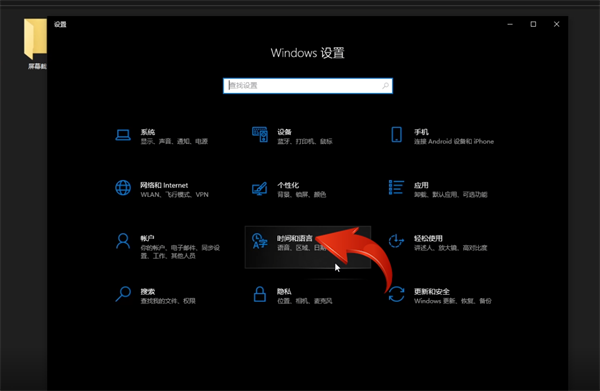This screenshot has width=600, height=391.
Task: Maximize the Settings window
Action: point(533,24)
